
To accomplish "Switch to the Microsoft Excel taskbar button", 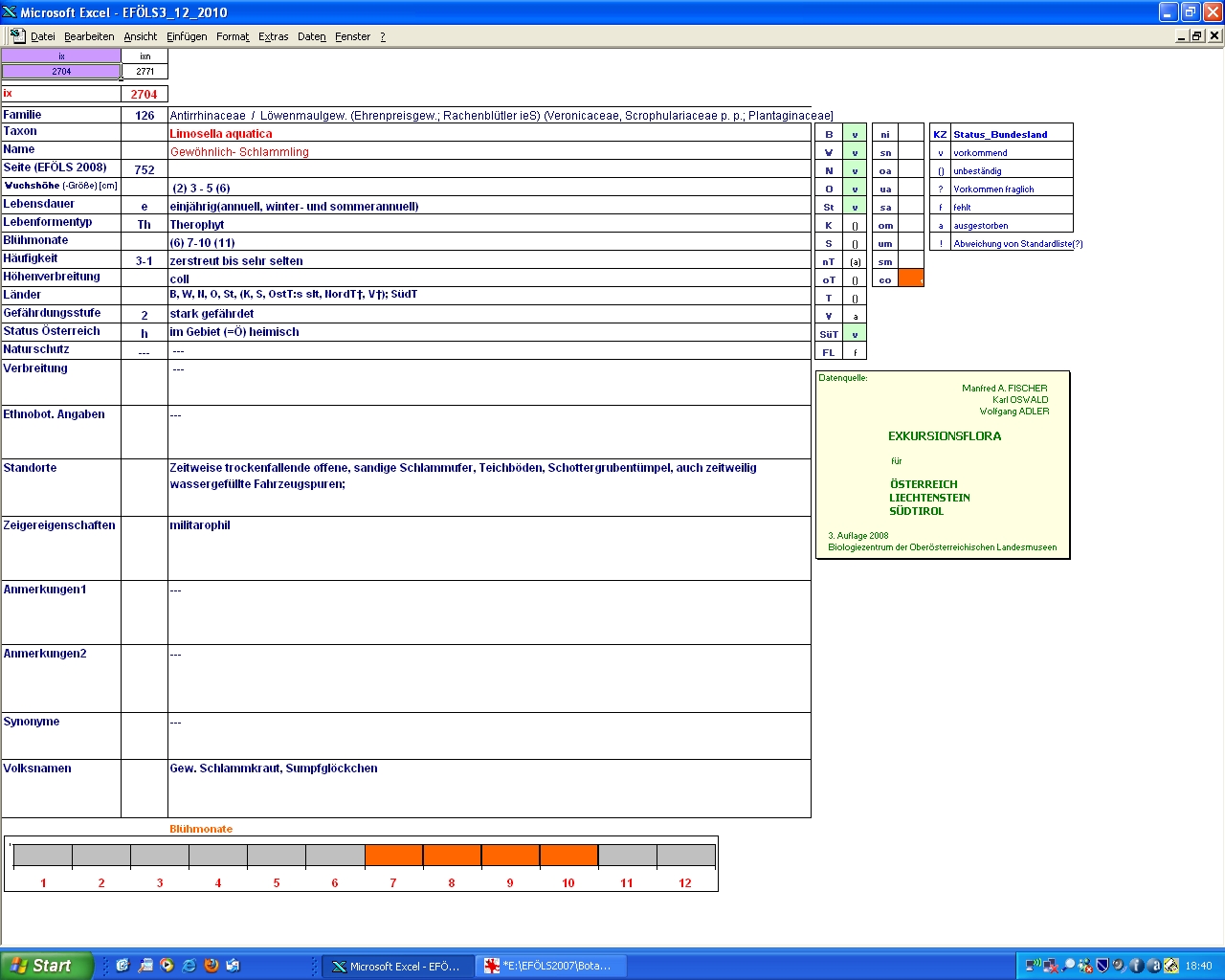I will click(x=396, y=967).
